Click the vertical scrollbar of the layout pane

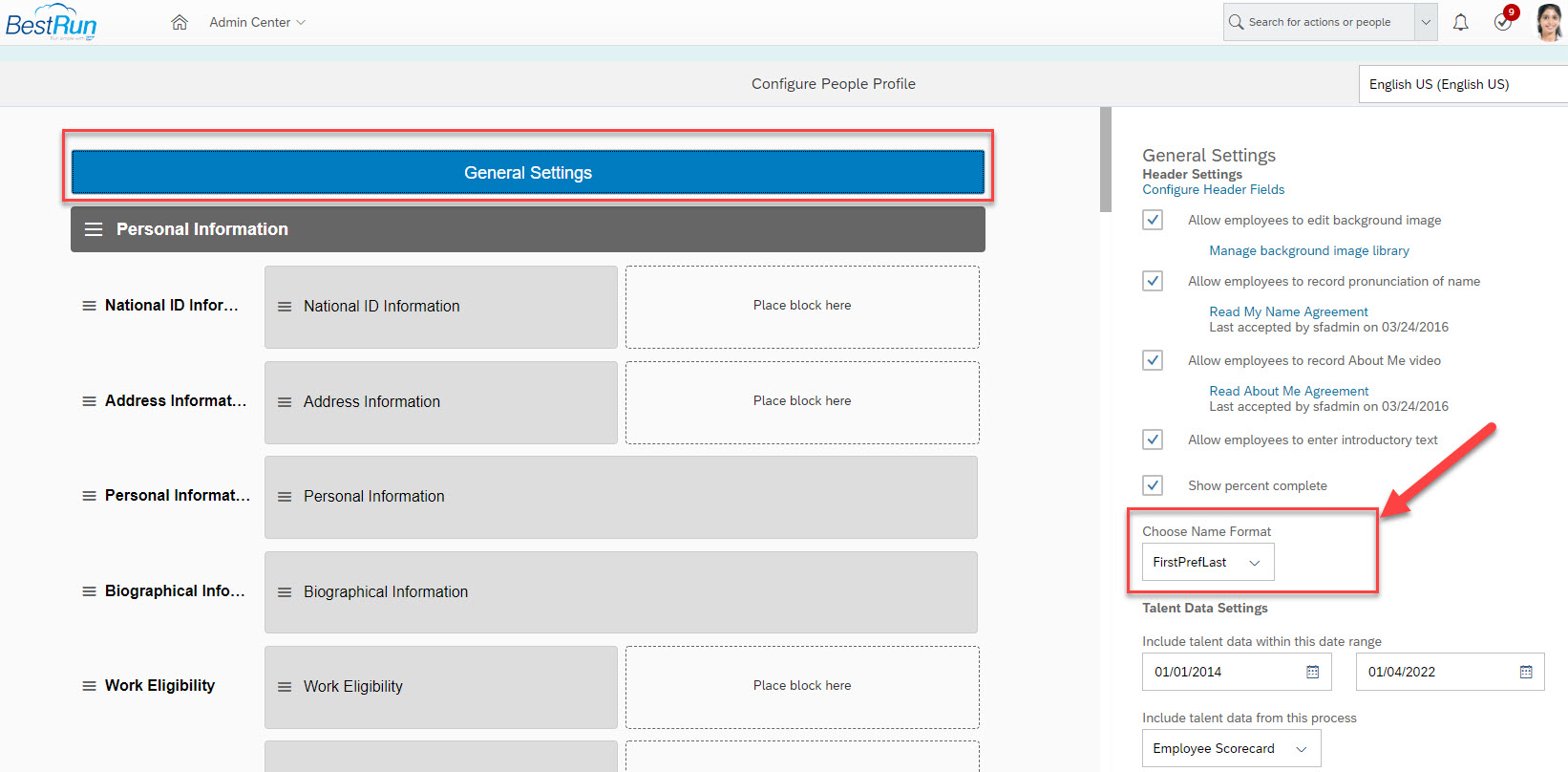[1106, 160]
